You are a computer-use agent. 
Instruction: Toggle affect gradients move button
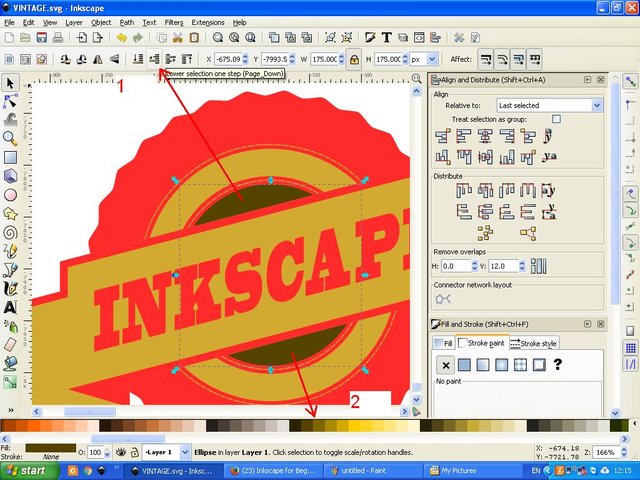coord(518,60)
